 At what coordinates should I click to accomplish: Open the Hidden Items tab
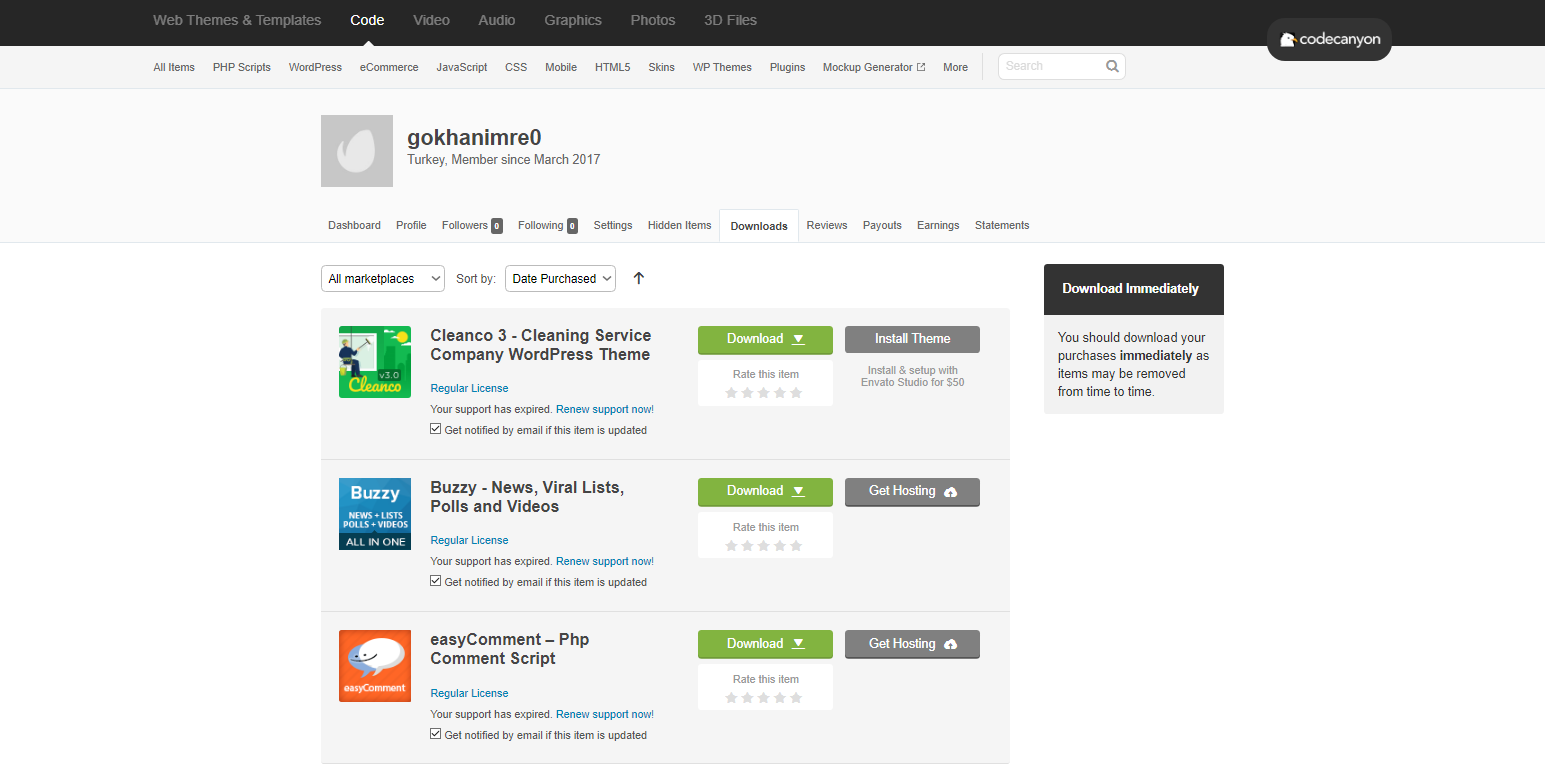point(679,225)
